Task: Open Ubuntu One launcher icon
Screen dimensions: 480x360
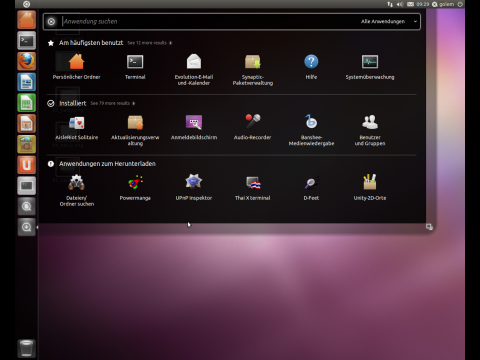Action: (27, 165)
